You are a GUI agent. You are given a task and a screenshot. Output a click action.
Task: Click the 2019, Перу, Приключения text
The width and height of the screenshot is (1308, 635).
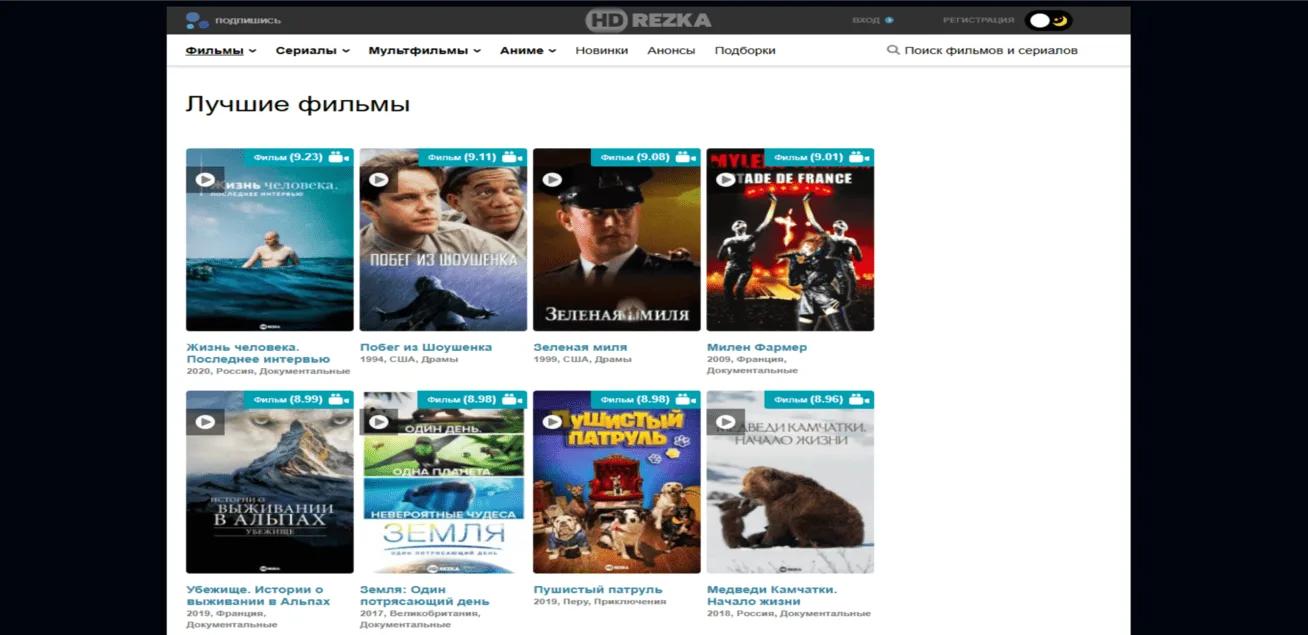pyautogui.click(x=600, y=601)
